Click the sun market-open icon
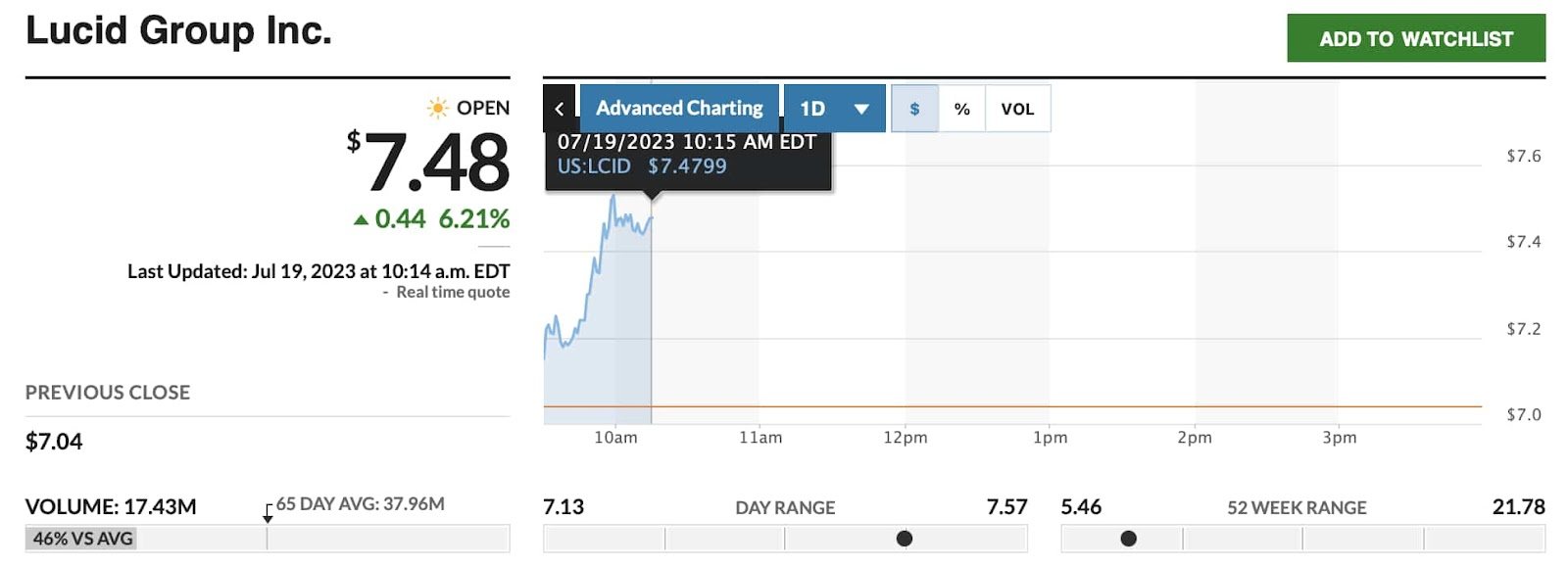This screenshot has width=1568, height=566. 437,107
